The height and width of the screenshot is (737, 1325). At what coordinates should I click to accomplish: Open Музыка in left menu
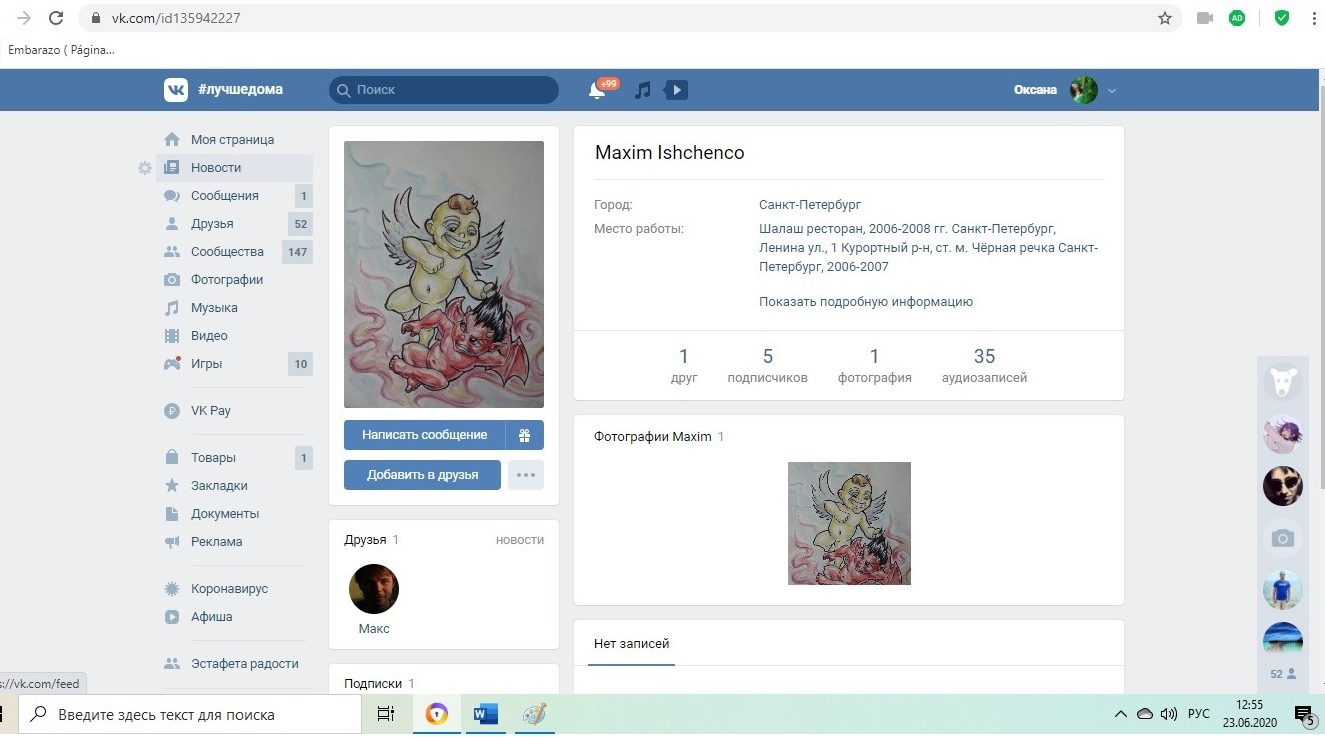pos(236,308)
